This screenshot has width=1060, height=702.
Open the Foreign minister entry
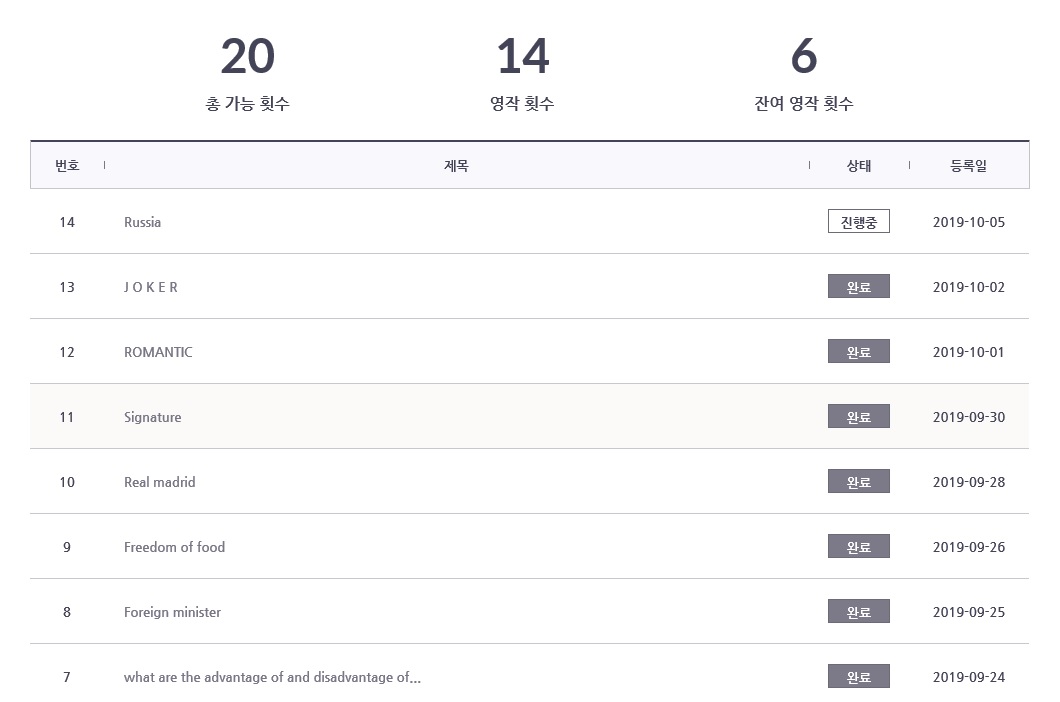[x=172, y=612]
